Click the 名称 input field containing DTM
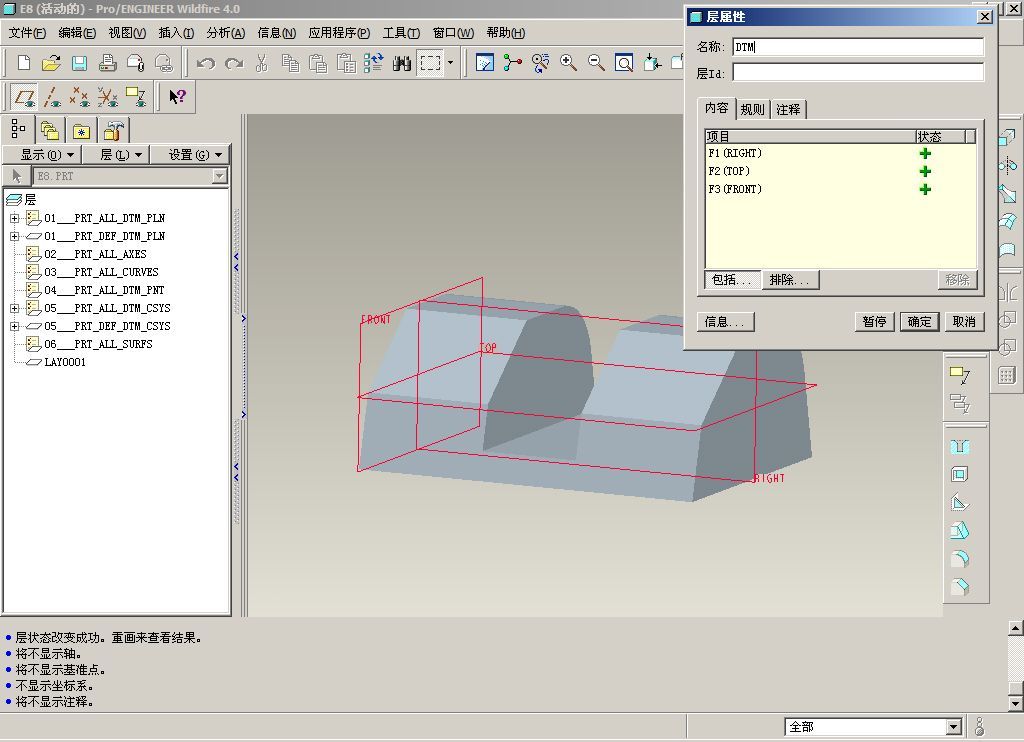1024x742 pixels. (857, 47)
